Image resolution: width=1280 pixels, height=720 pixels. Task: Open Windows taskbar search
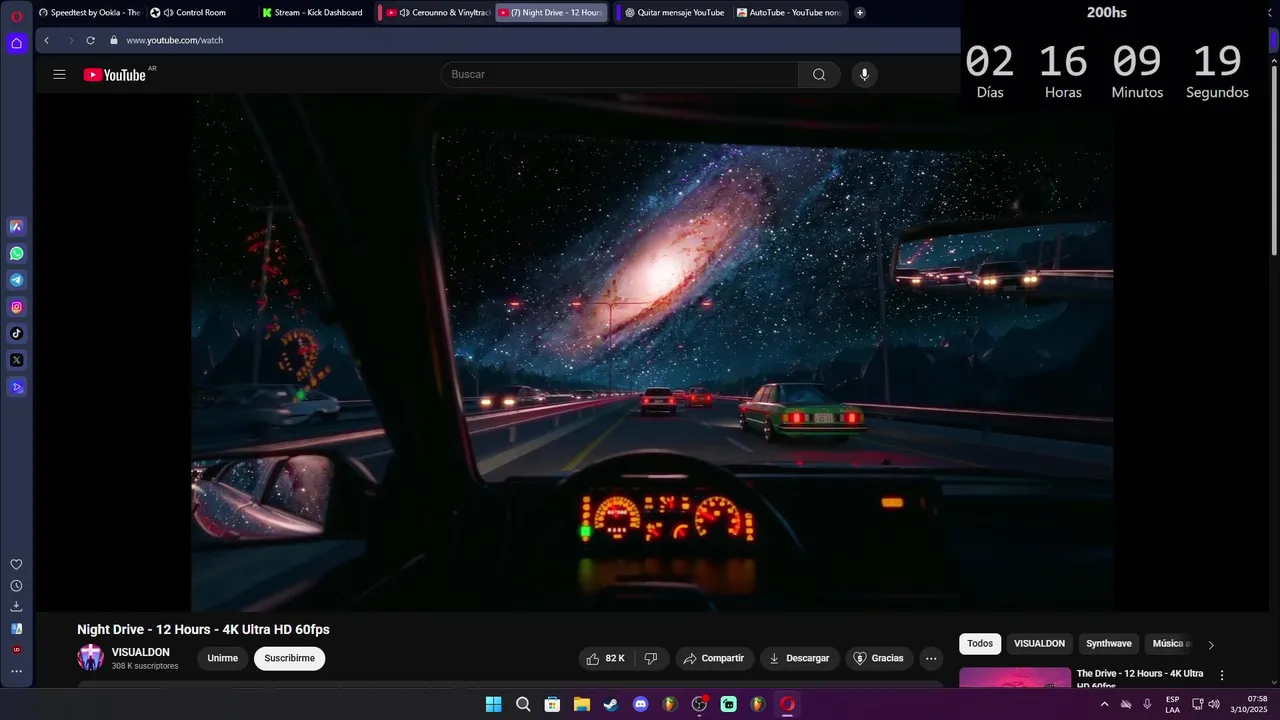(x=523, y=704)
